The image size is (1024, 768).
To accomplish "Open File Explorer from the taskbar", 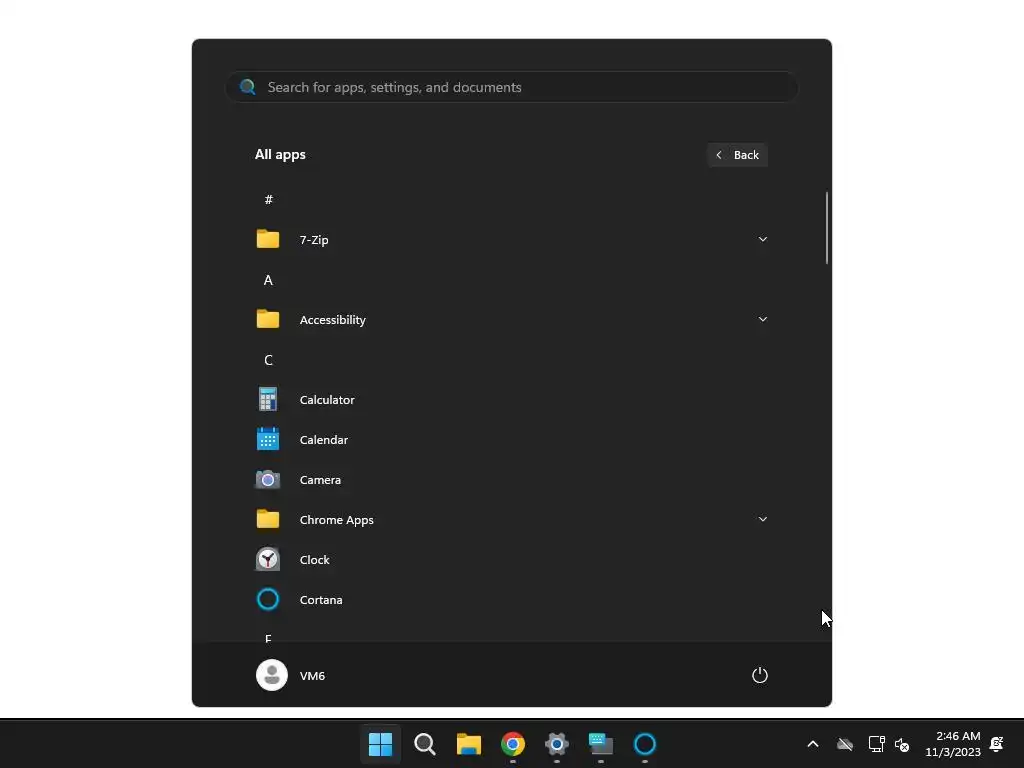I will pyautogui.click(x=468, y=744).
